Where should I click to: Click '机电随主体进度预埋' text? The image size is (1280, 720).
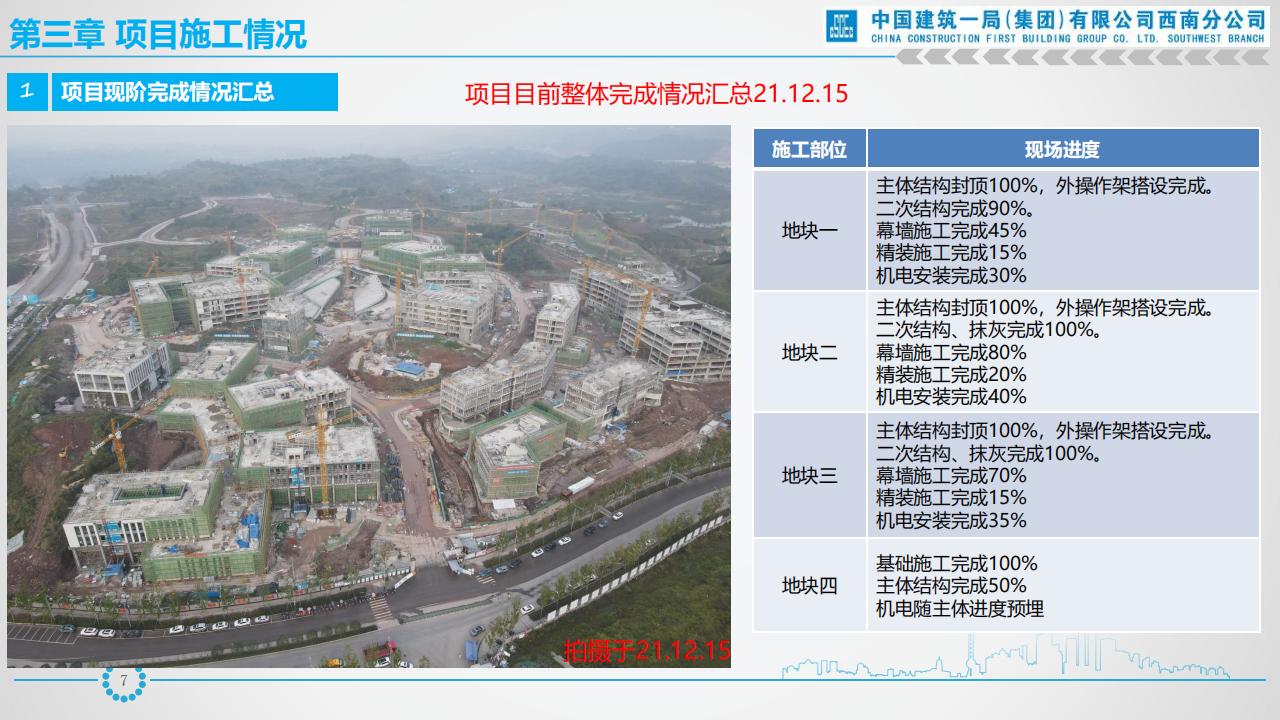(x=960, y=608)
